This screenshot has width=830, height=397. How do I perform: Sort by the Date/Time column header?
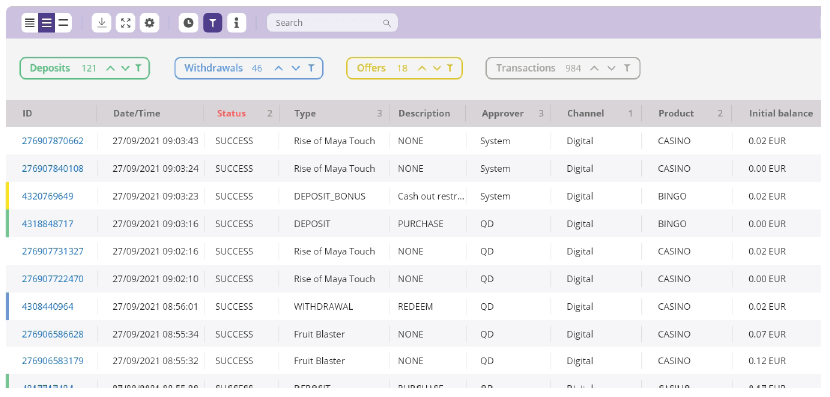pyautogui.click(x=137, y=113)
